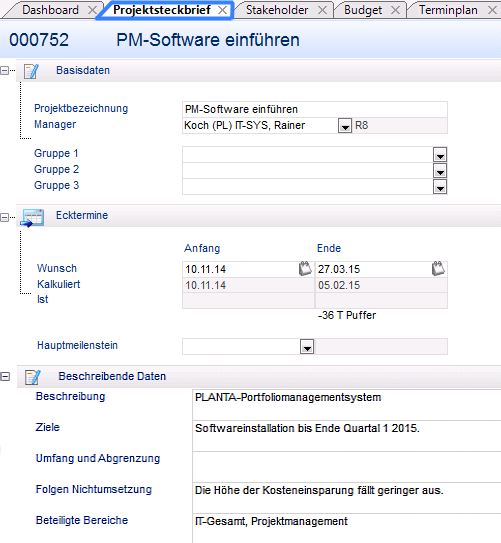Click the Projektbezeichnung input field
The height and width of the screenshot is (543, 501).
315,109
